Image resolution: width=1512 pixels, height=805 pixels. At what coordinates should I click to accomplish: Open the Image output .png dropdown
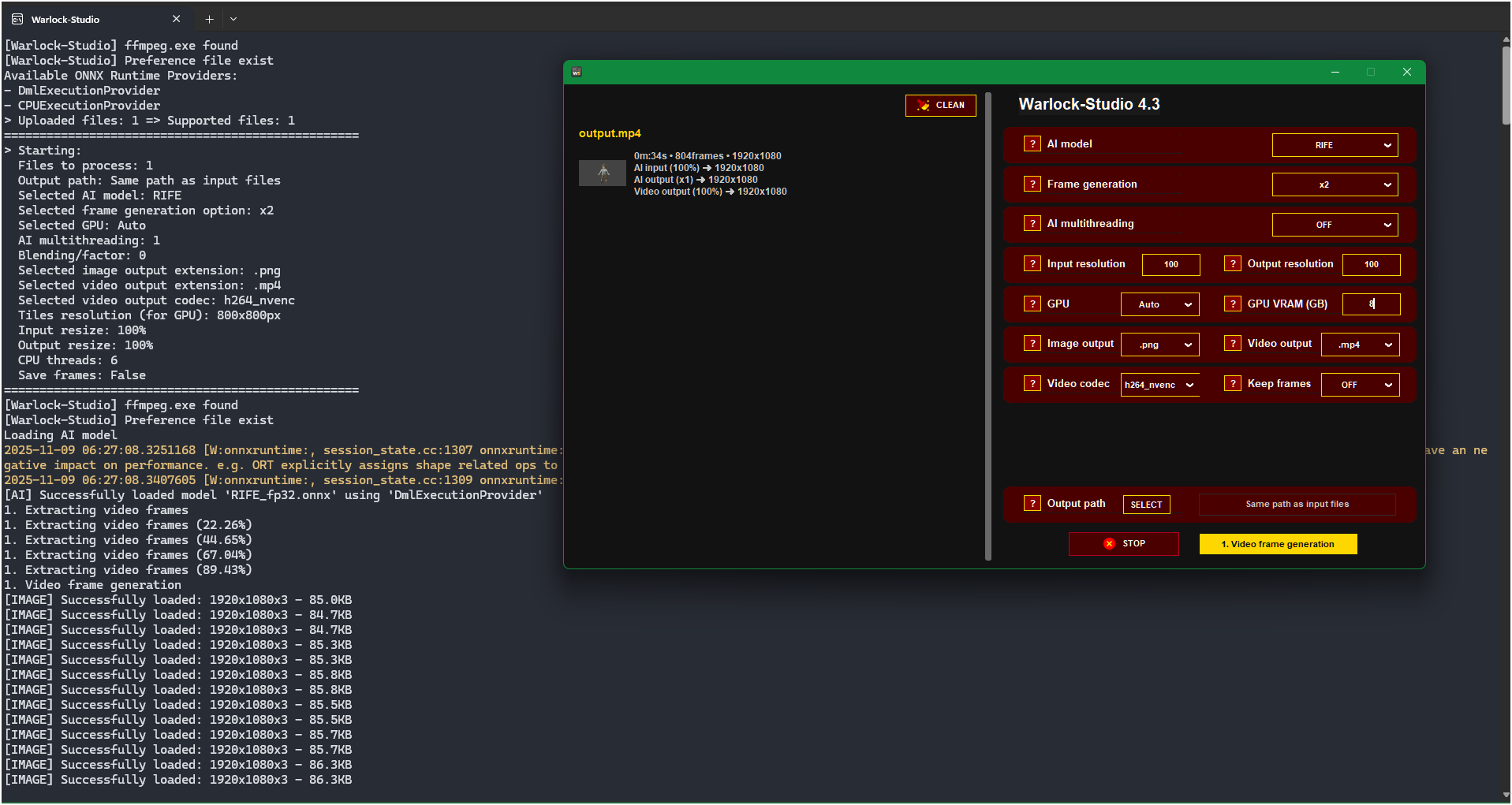[1159, 345]
